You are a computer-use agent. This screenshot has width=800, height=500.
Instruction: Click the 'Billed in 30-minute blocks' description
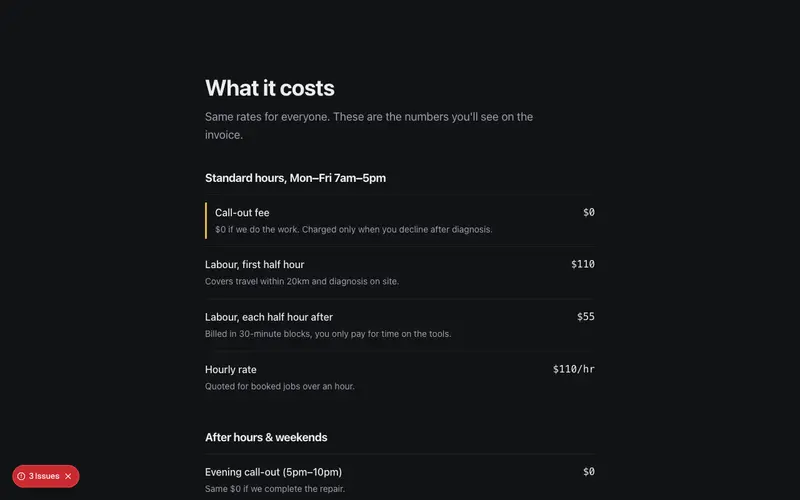point(328,334)
